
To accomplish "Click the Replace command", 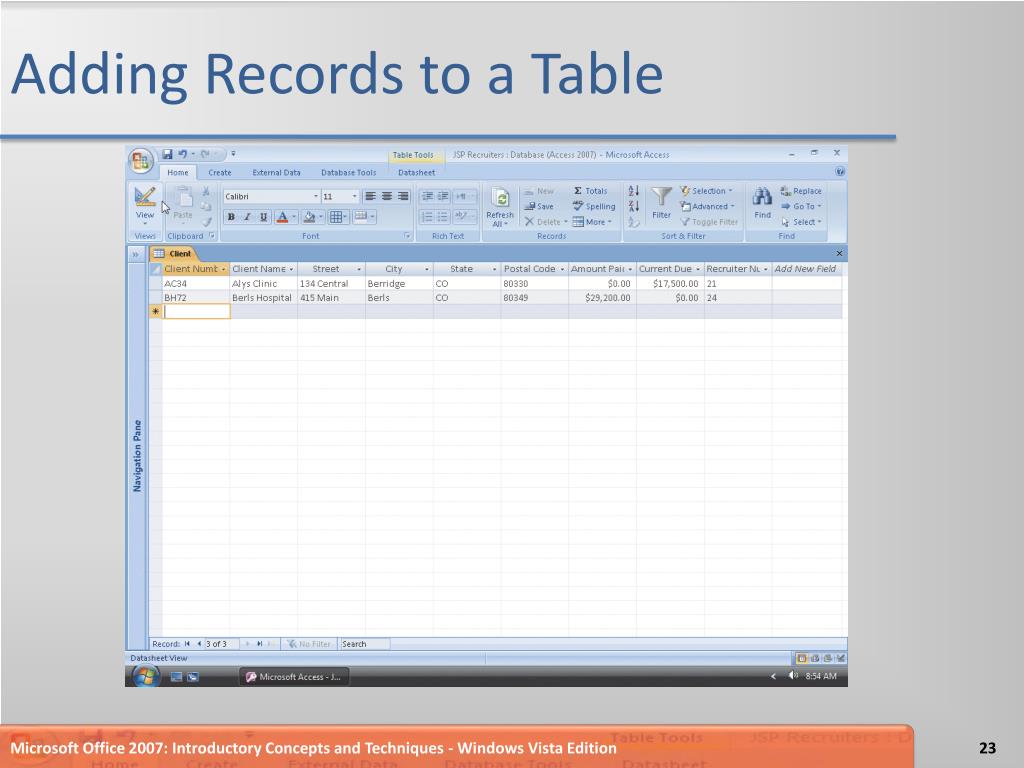I will click(801, 191).
